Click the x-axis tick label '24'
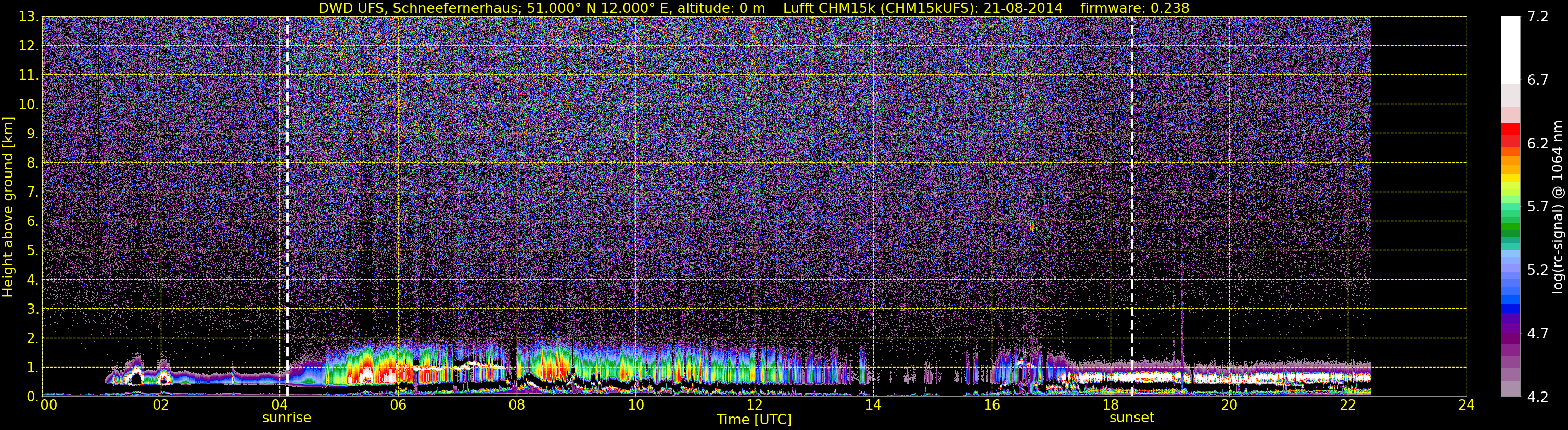Image resolution: width=1568 pixels, height=430 pixels. click(x=1467, y=405)
